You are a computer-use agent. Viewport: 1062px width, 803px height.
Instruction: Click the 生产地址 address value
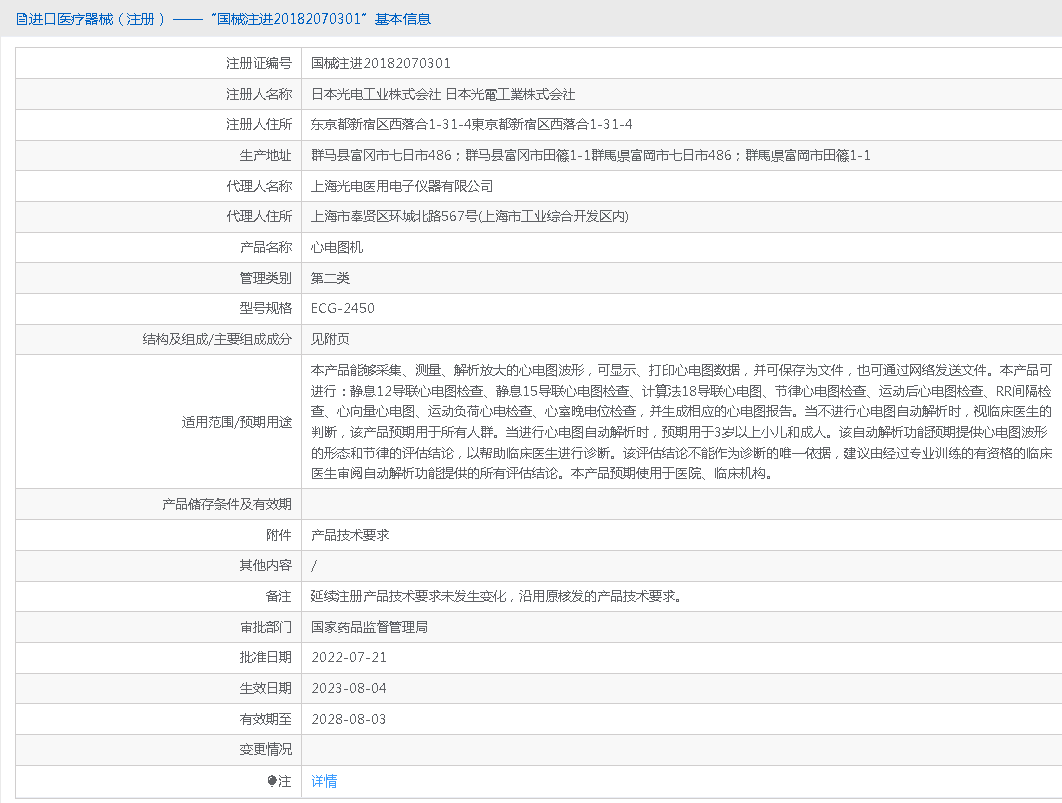tap(590, 155)
